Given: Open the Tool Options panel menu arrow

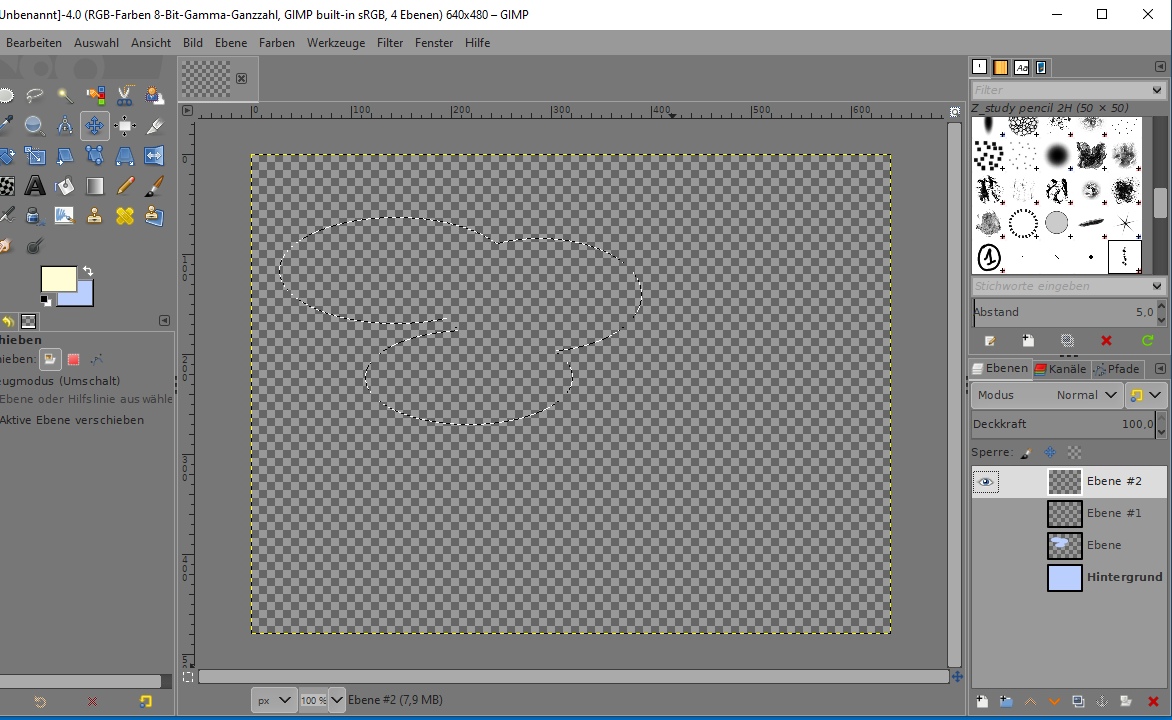Looking at the screenshot, I should [164, 321].
